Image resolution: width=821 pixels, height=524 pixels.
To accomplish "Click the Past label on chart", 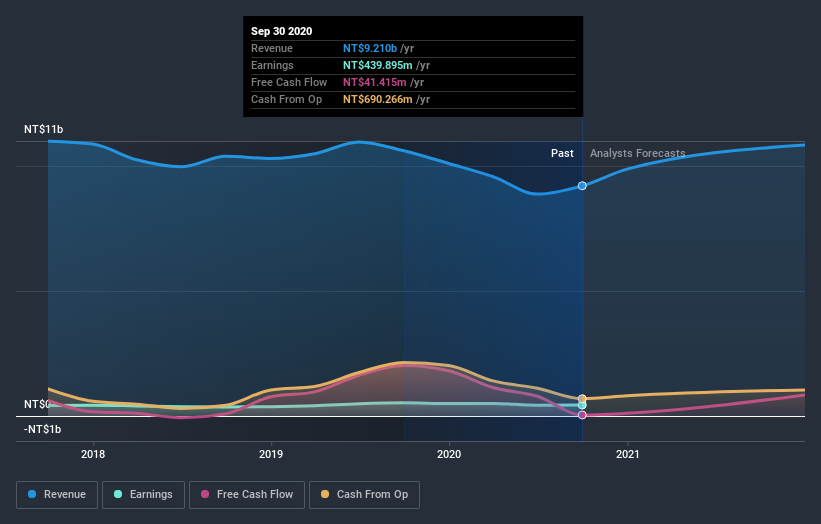I will pos(562,153).
